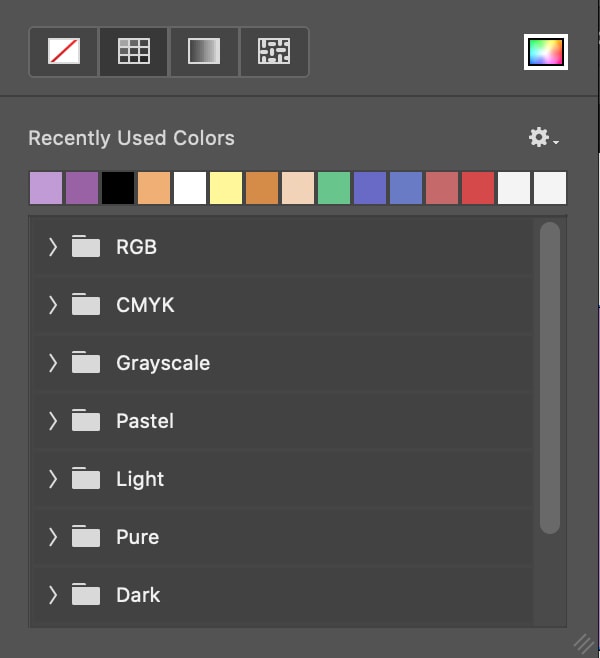Click the swatch list scrollbar thumb
This screenshot has width=600, height=658.
coord(549,378)
